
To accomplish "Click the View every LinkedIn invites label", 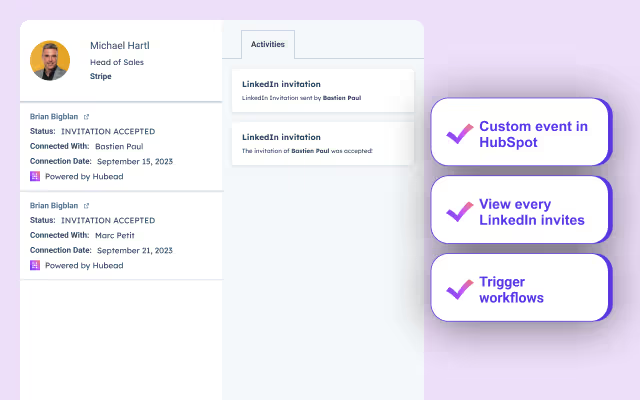I will coord(531,211).
